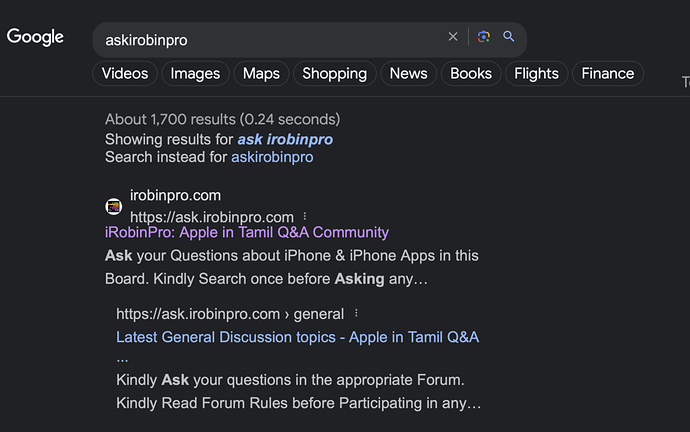Select the Shopping filter chip

pos(334,73)
